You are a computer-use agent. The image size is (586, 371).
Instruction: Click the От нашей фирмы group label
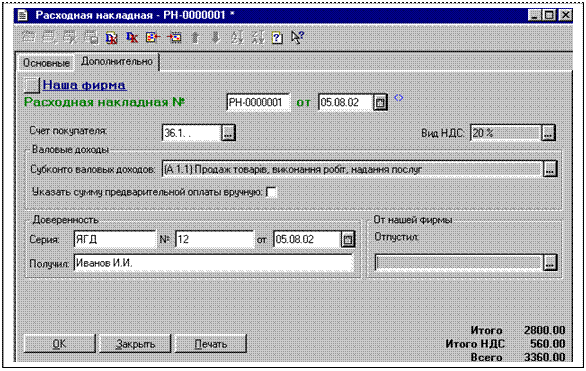click(413, 220)
